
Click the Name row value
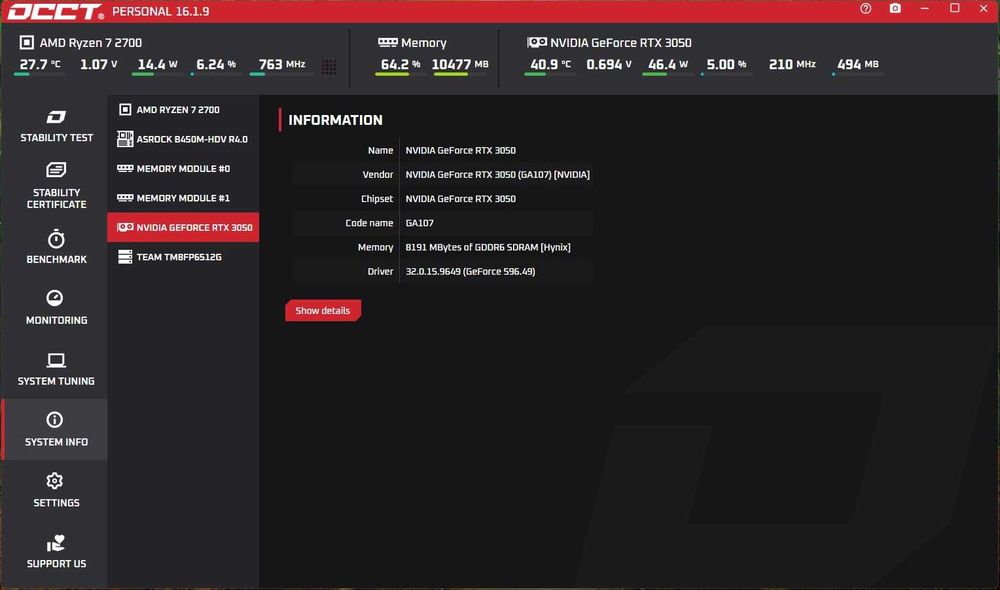point(460,151)
